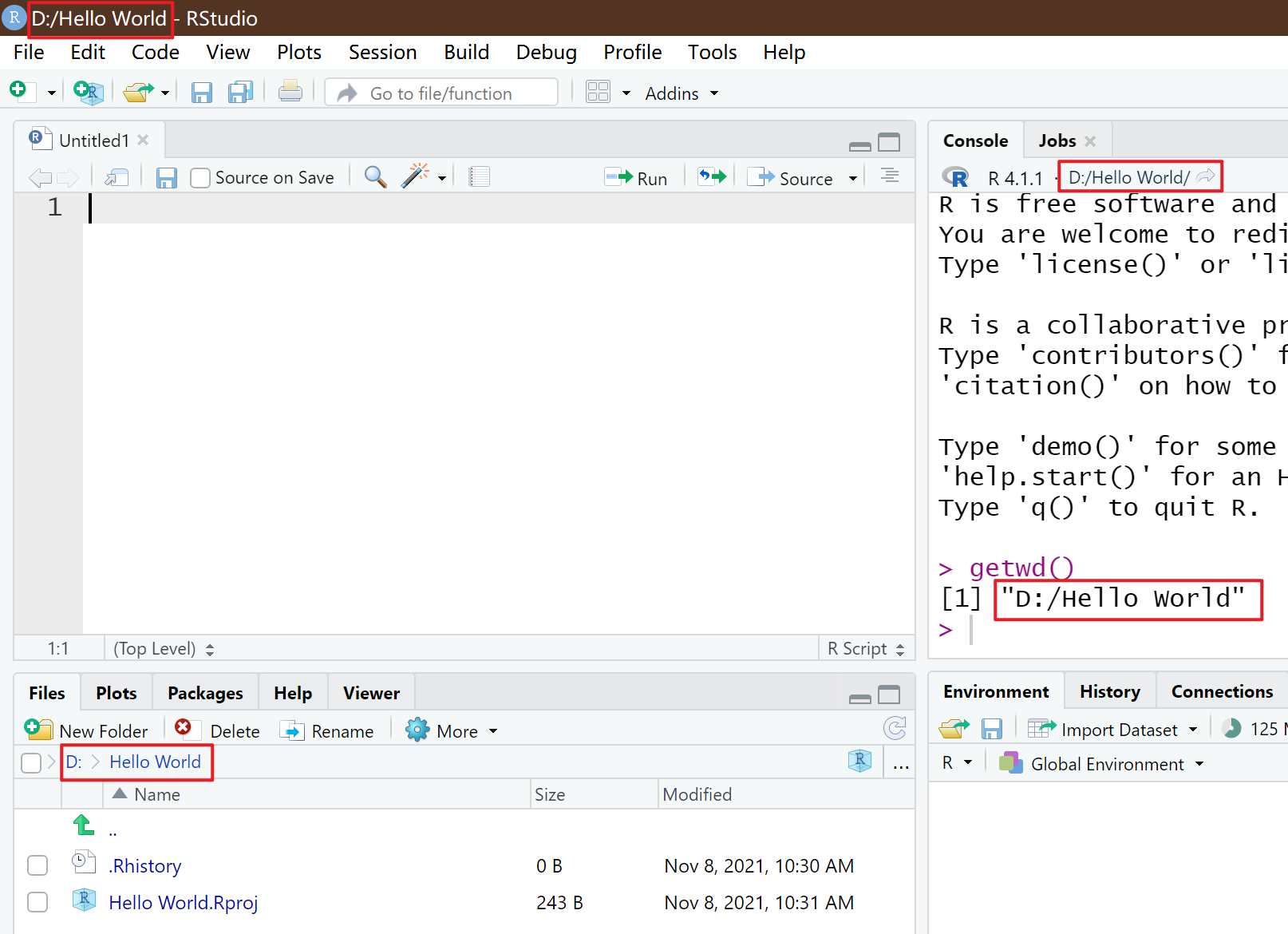
Task: Click the Compile Report notebook icon
Action: coord(479,177)
